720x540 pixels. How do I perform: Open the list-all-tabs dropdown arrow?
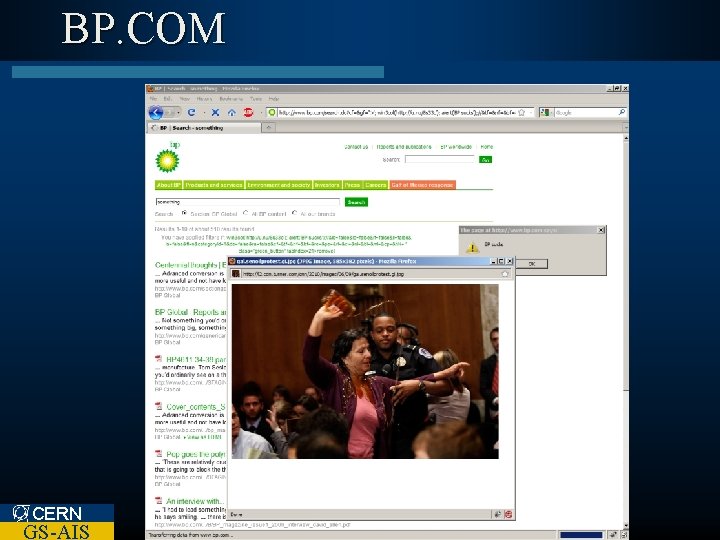click(625, 127)
